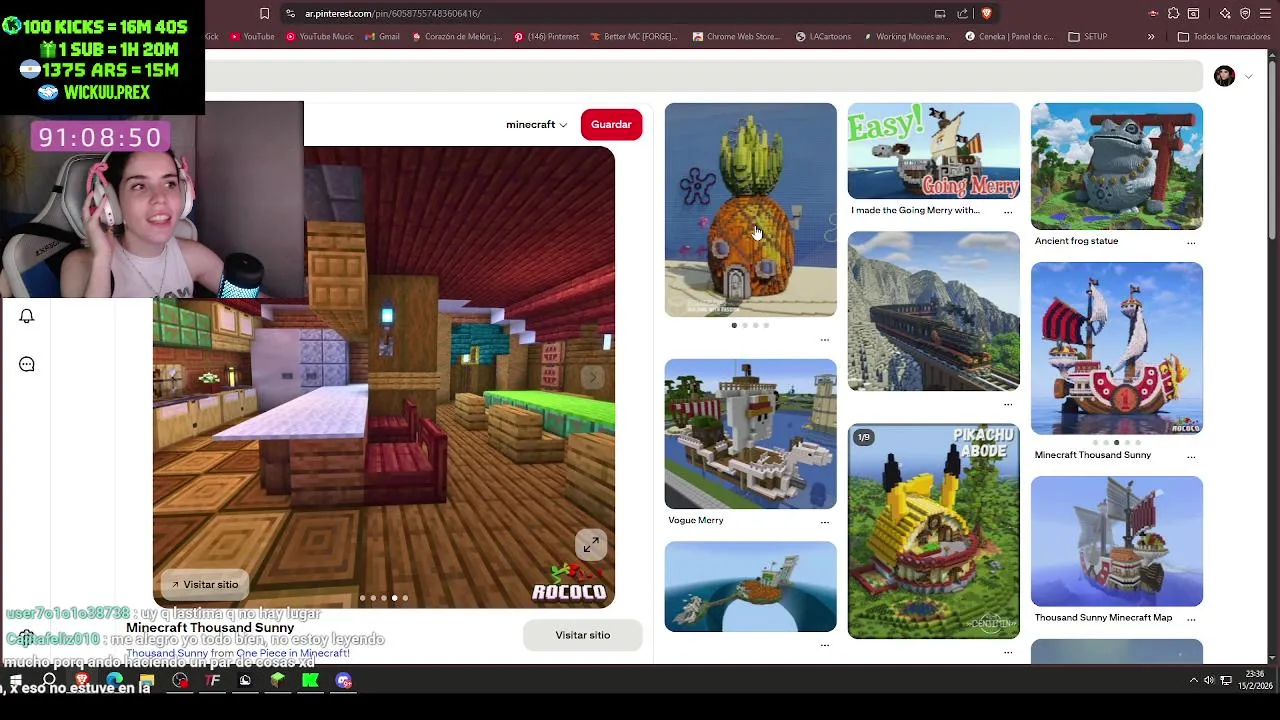The image size is (1280, 720).
Task: Click the browser address bar URL
Action: click(393, 13)
